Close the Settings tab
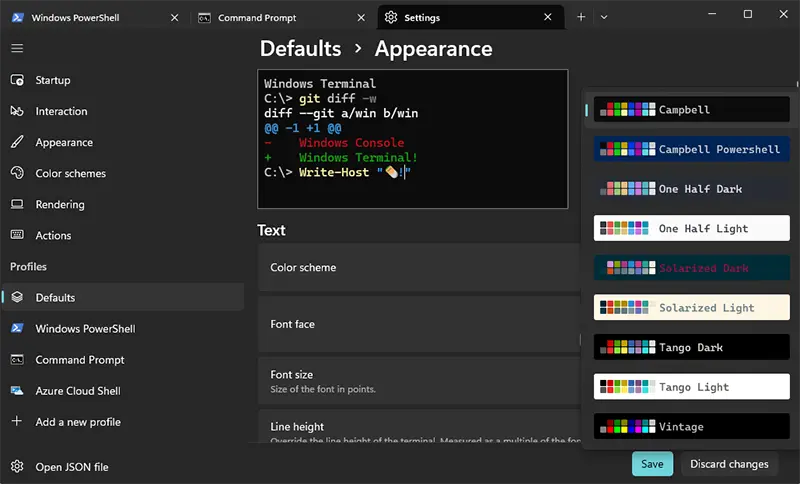Screen dimensions: 800x484 coord(547,17)
